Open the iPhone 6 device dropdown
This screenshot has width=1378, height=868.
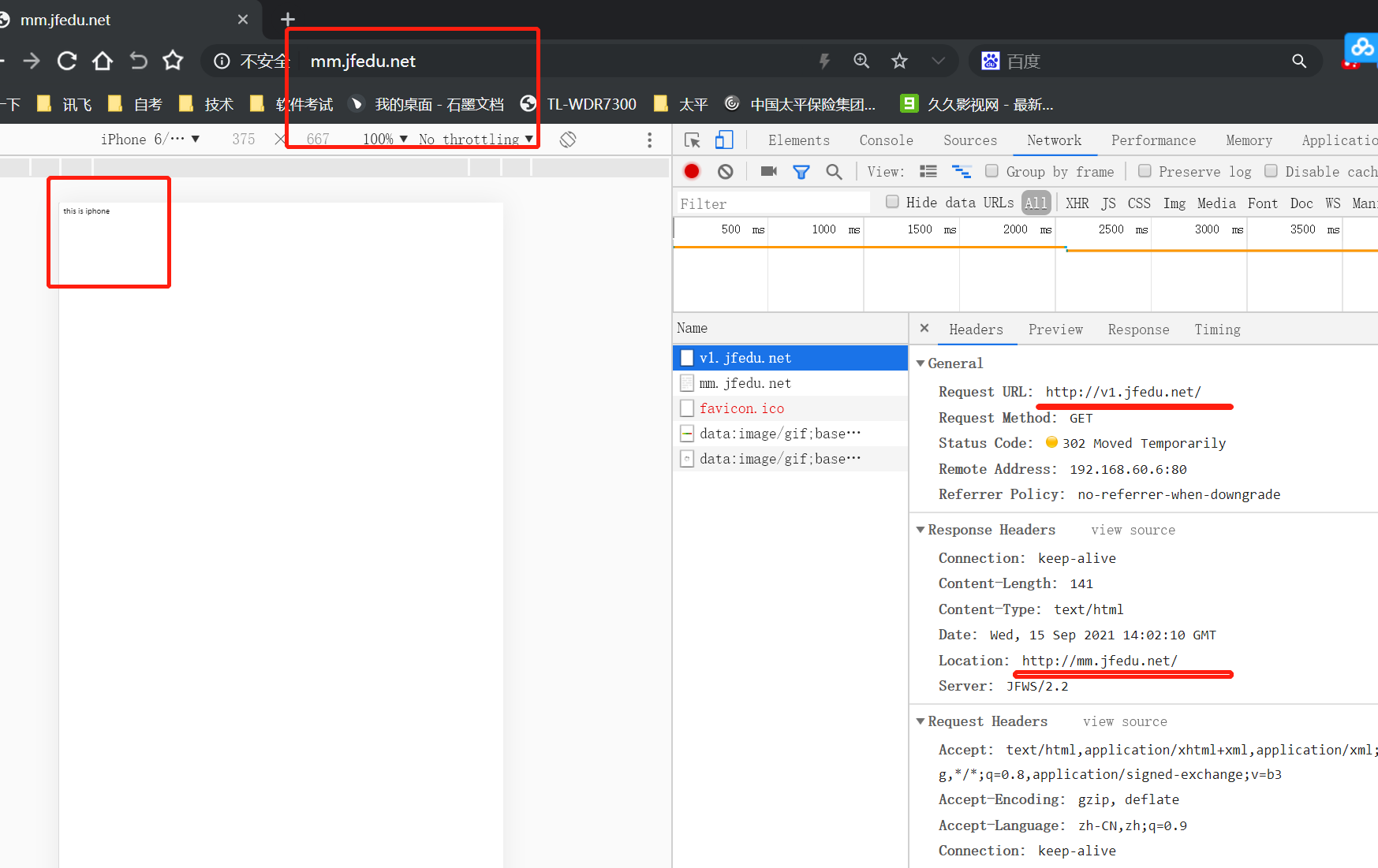tap(150, 140)
